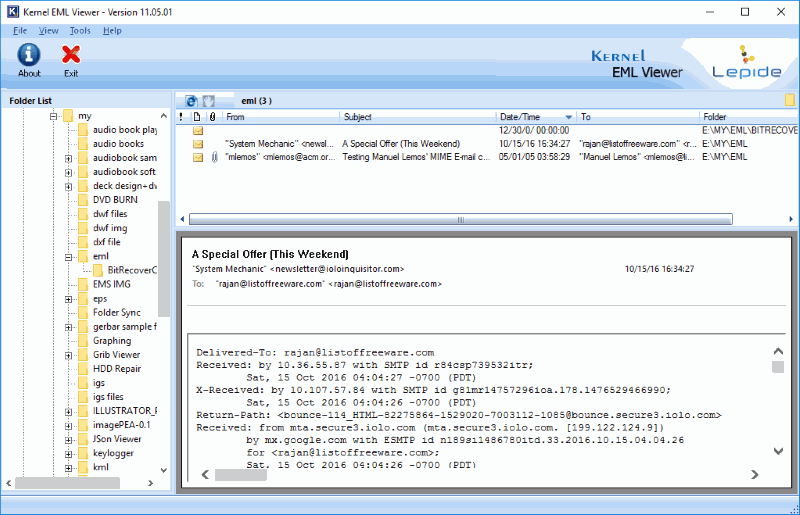Open the File menu
This screenshot has height=515, width=800.
20,31
